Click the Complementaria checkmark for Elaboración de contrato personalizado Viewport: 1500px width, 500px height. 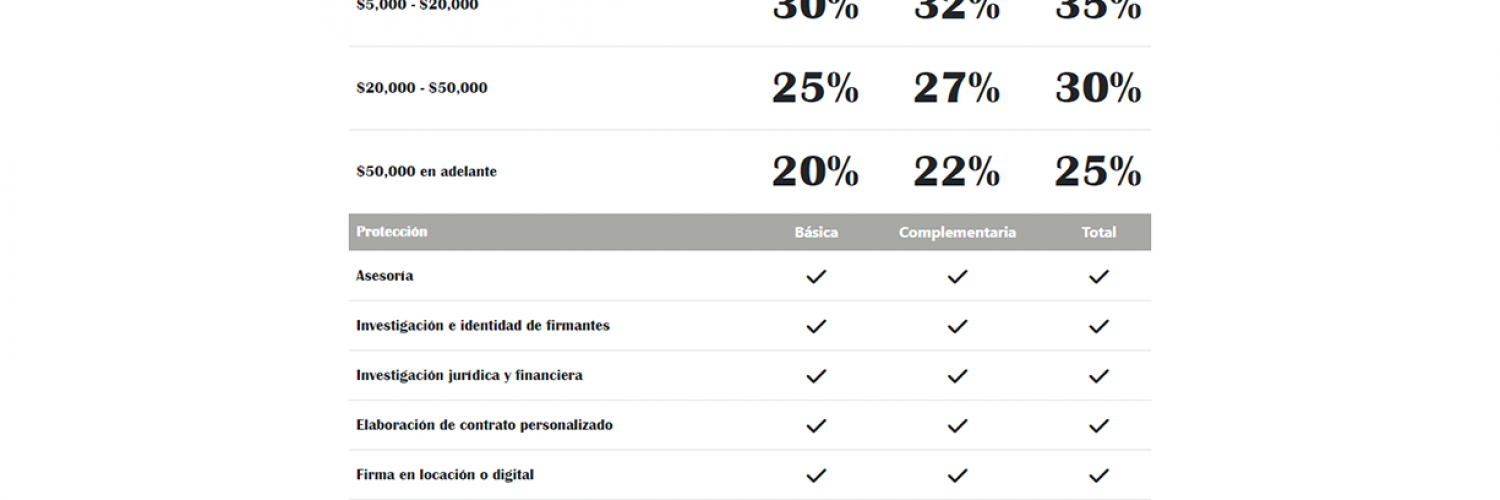coord(957,426)
